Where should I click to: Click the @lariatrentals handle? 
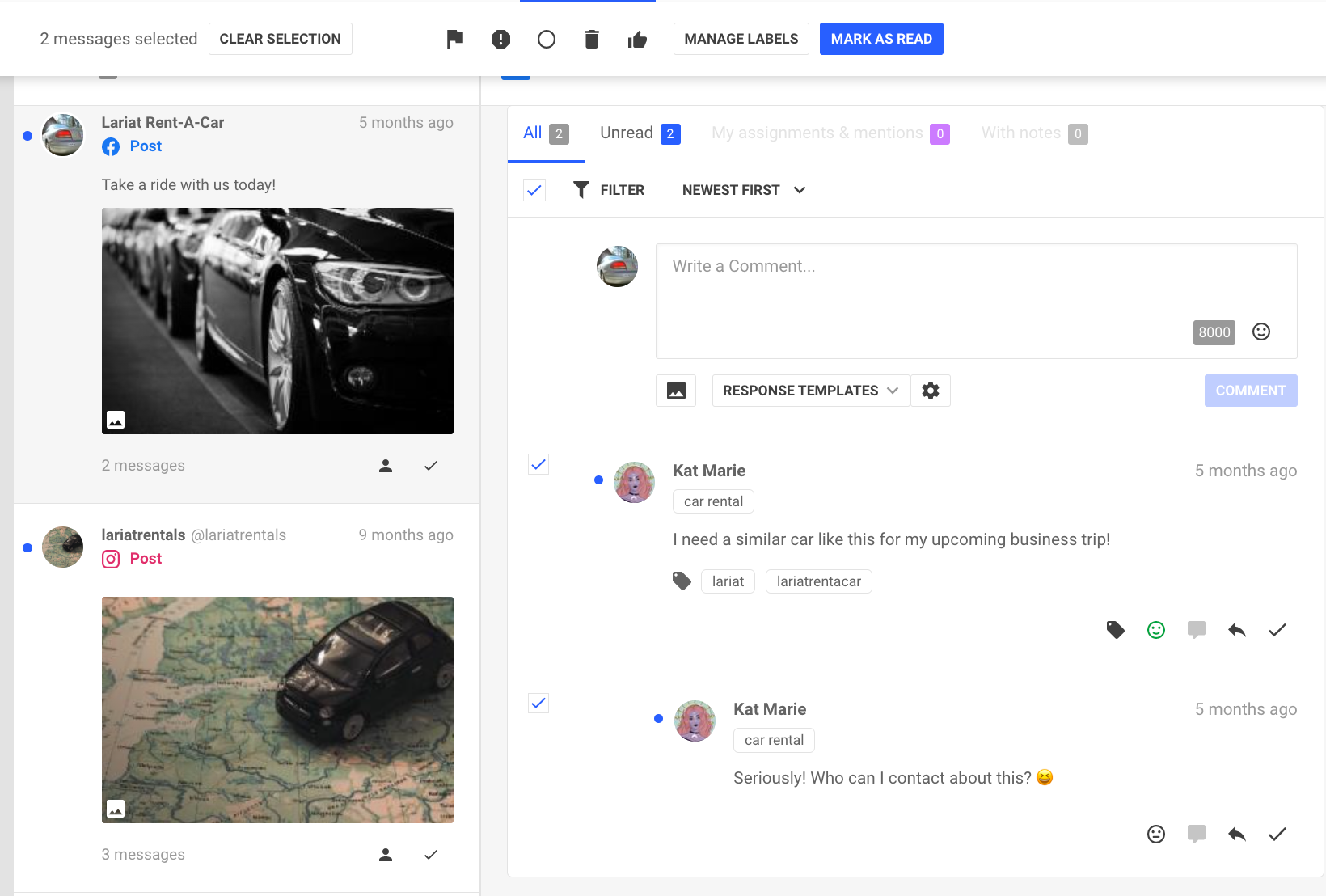(x=239, y=535)
